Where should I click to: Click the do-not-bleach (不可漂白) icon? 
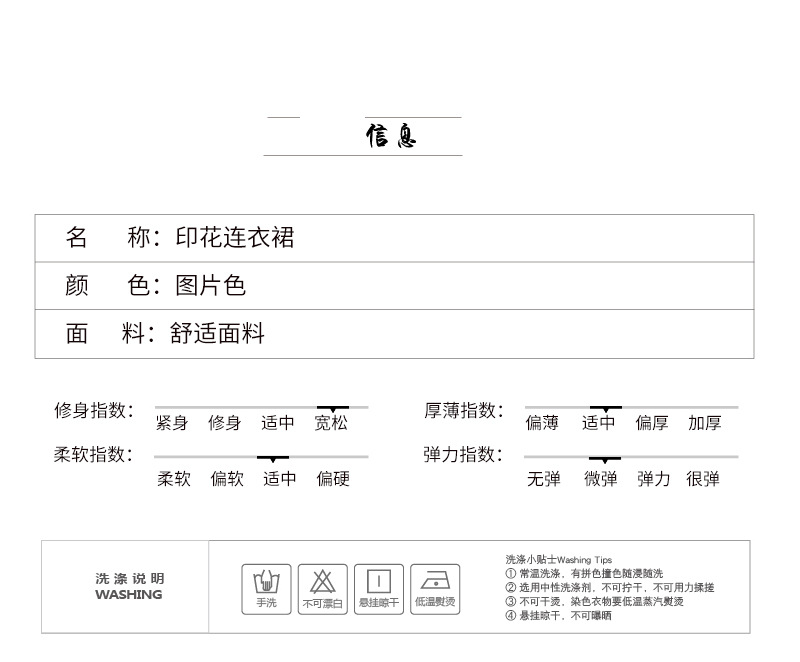coord(322,589)
